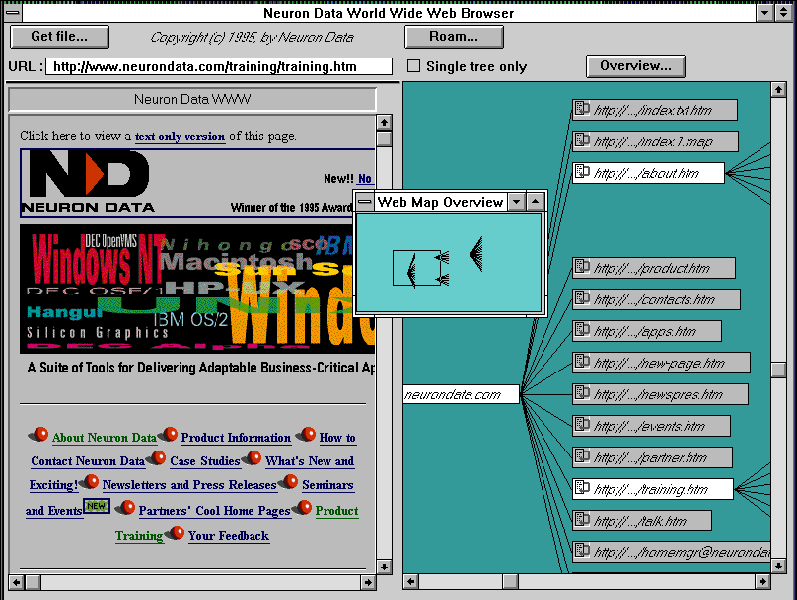The image size is (797, 600).
Task: Click the page icon of index.txt.htm node
Action: pos(582,108)
